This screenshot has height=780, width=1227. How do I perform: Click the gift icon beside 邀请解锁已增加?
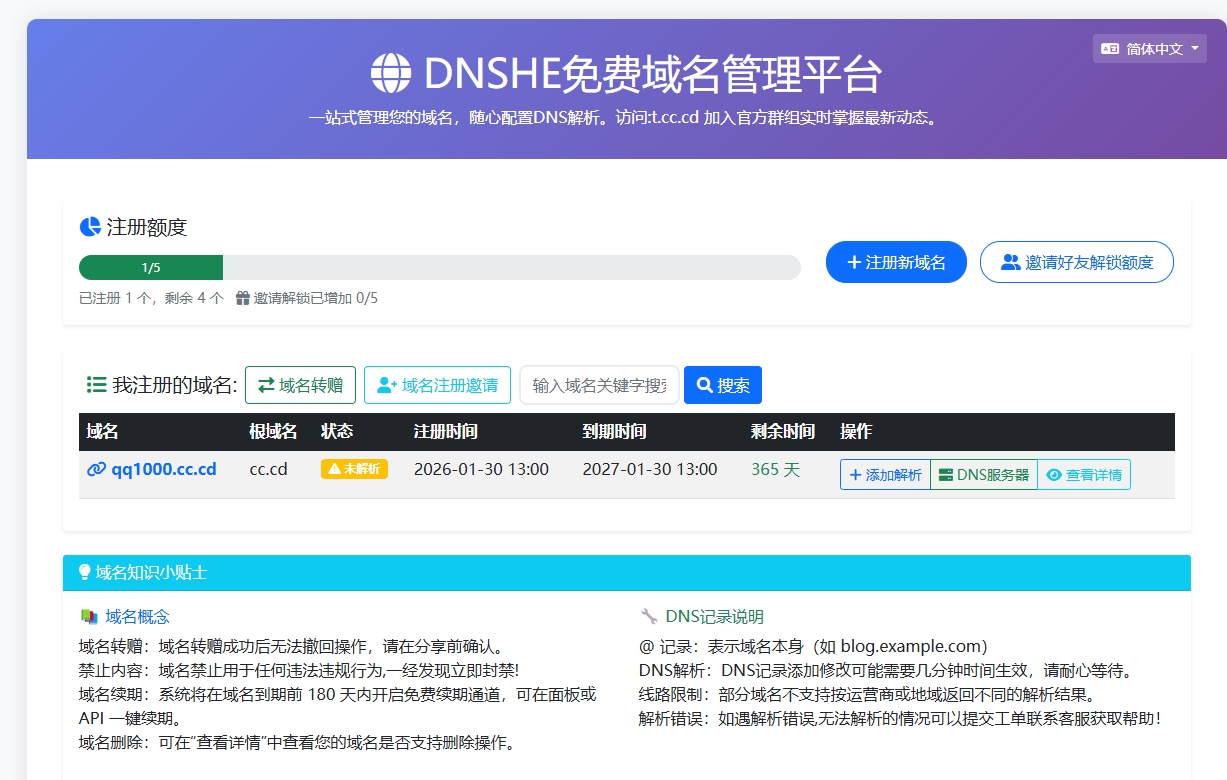point(243,298)
